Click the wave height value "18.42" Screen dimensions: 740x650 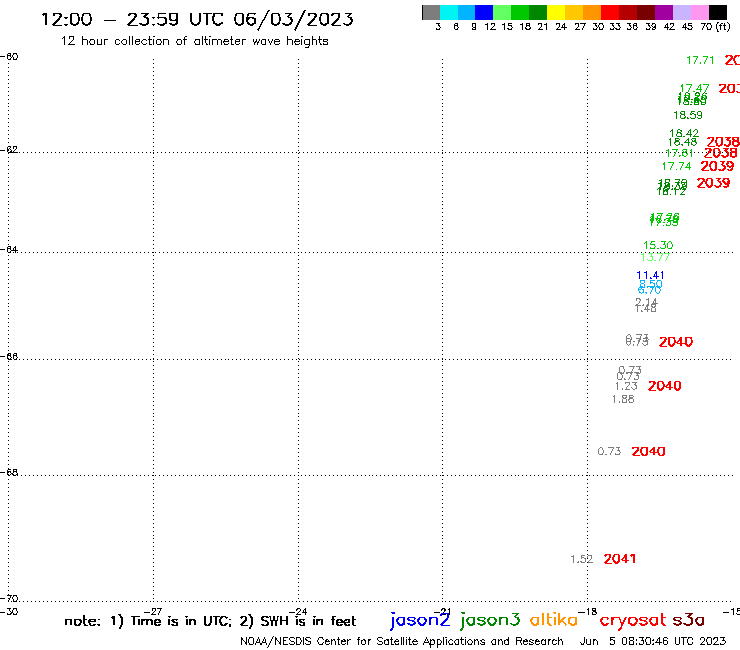(684, 134)
